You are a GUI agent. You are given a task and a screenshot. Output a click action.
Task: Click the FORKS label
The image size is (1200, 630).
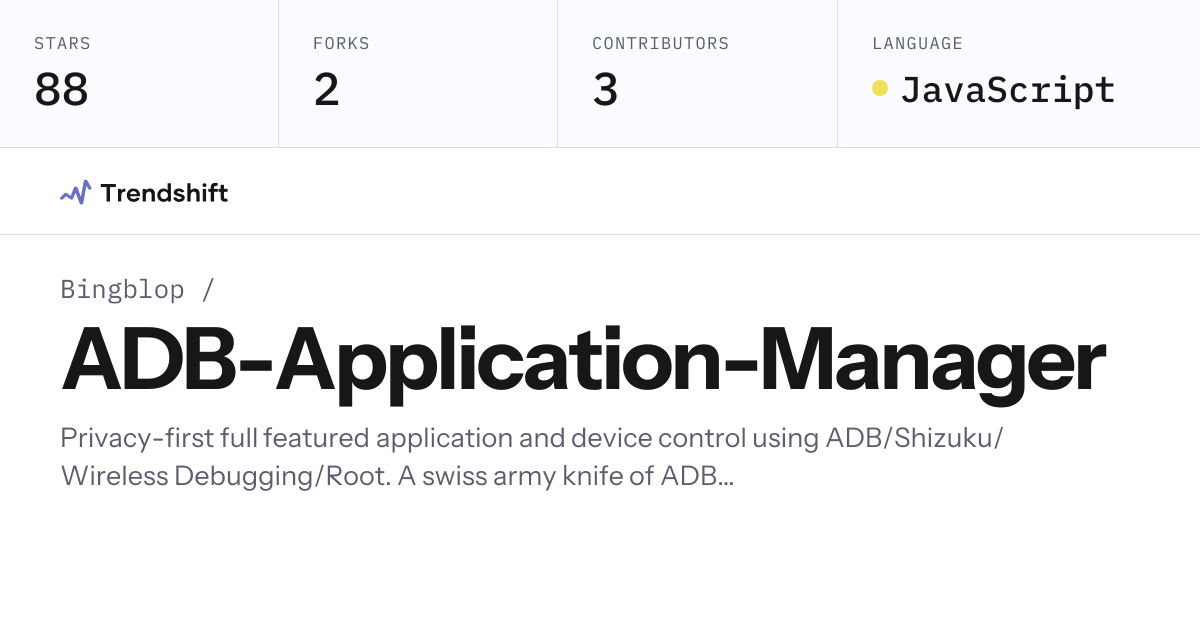341,44
